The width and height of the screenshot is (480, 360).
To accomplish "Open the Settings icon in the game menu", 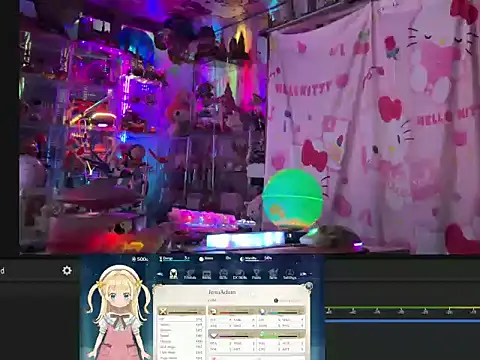I will coord(289,274).
